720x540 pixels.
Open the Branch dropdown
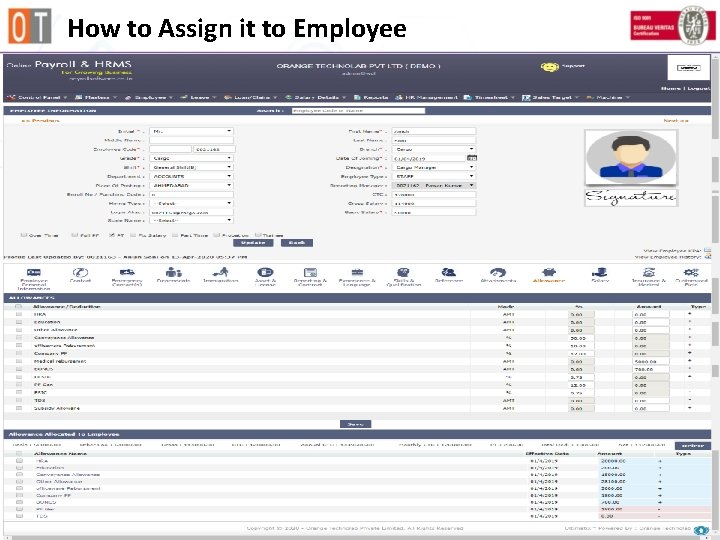pyautogui.click(x=433, y=149)
